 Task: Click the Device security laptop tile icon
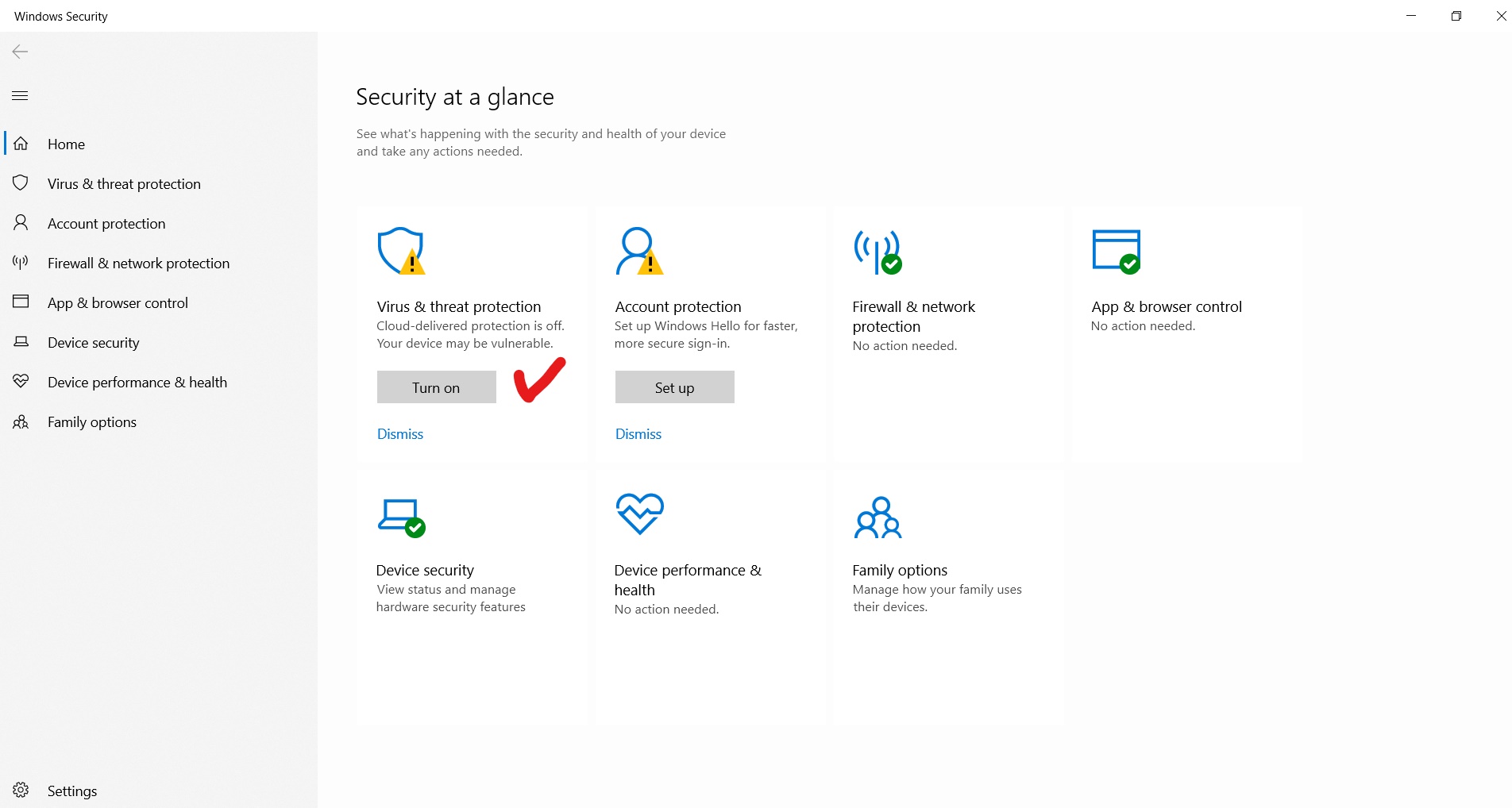point(401,517)
